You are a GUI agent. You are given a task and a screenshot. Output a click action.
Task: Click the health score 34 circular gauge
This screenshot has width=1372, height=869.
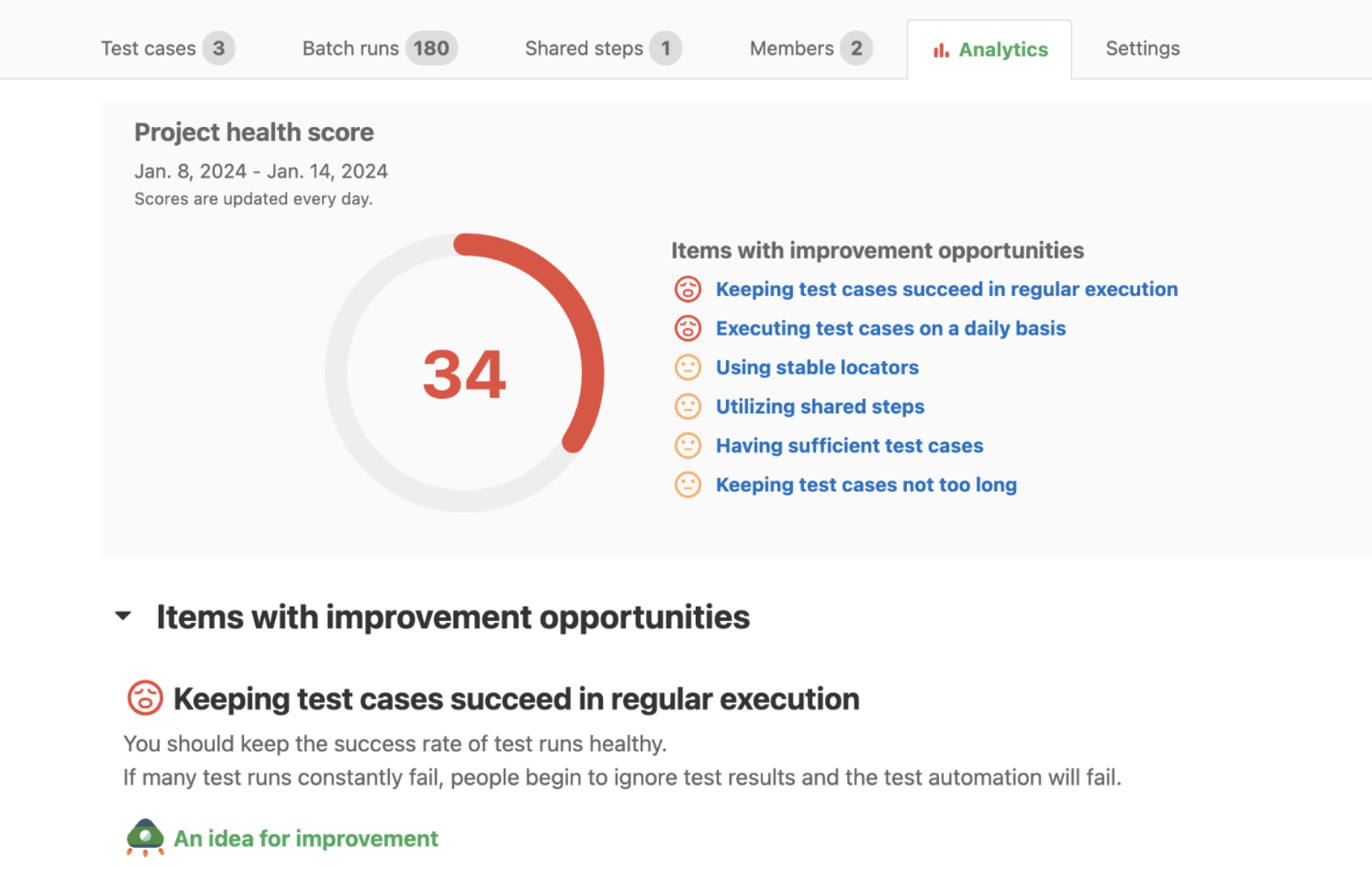click(464, 373)
